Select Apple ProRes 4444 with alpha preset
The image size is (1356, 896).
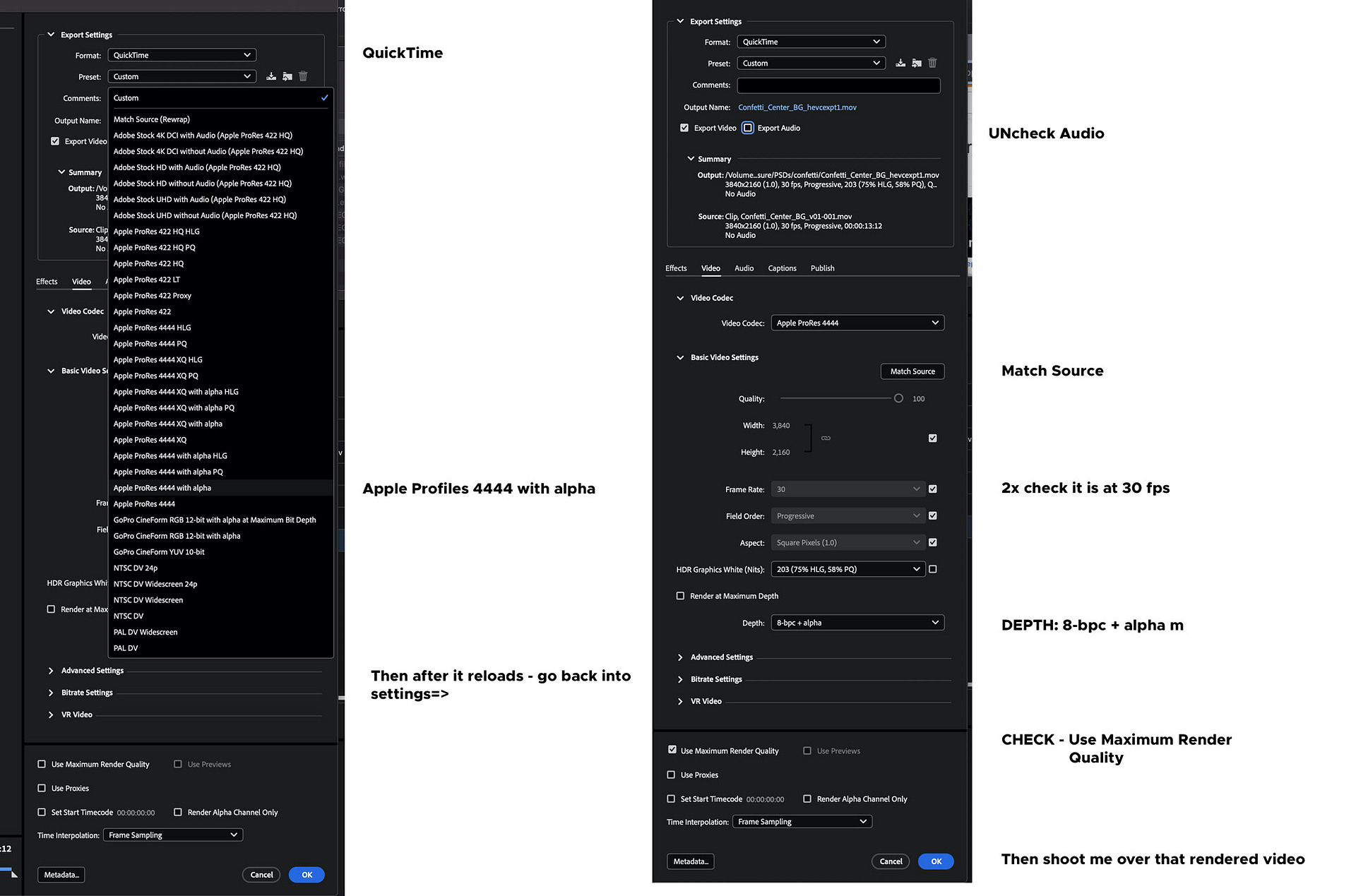click(x=220, y=488)
